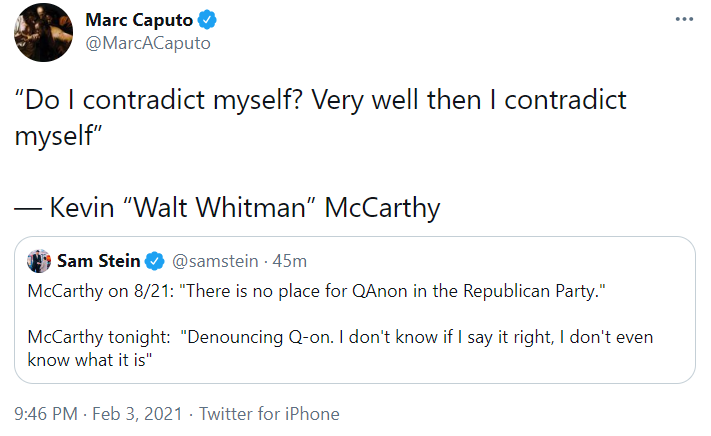Visit the @MarcACaputo handle link

[x=148, y=43]
